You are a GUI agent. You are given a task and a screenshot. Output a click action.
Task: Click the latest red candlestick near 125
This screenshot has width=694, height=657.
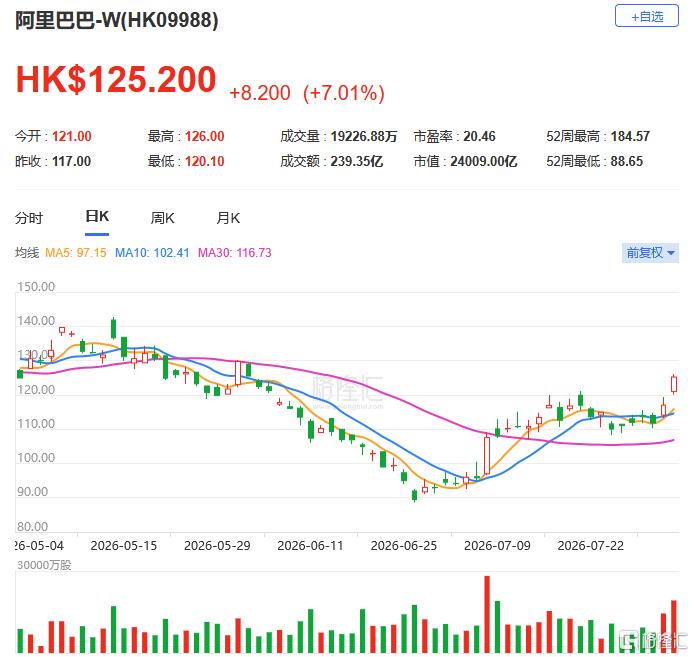point(674,383)
